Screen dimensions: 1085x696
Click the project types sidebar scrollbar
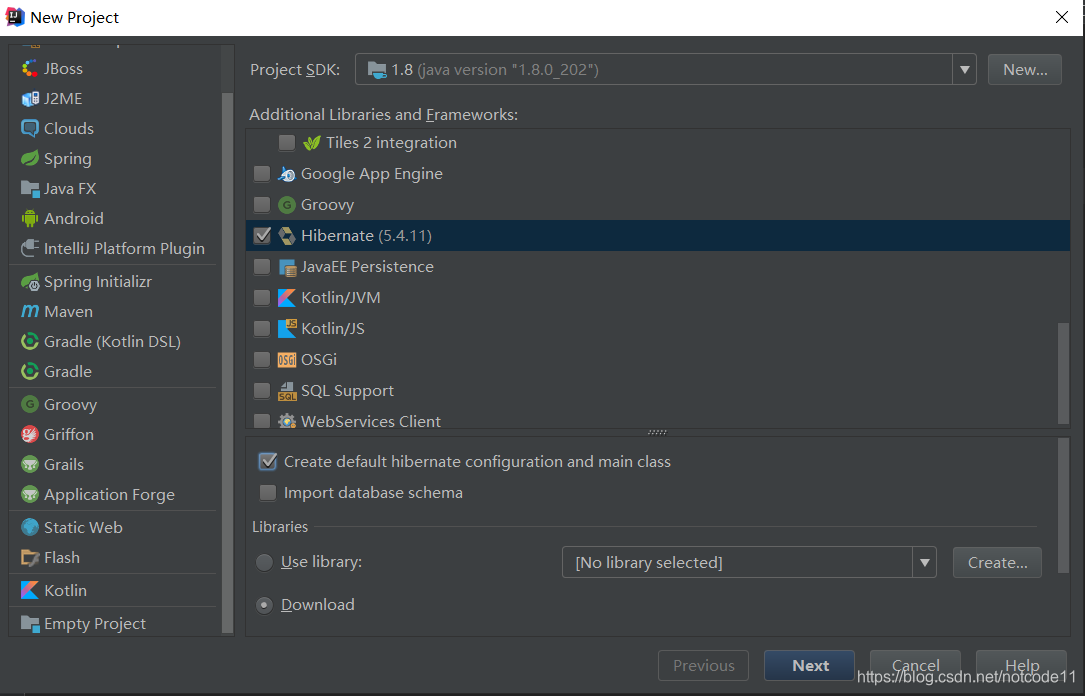[x=227, y=363]
